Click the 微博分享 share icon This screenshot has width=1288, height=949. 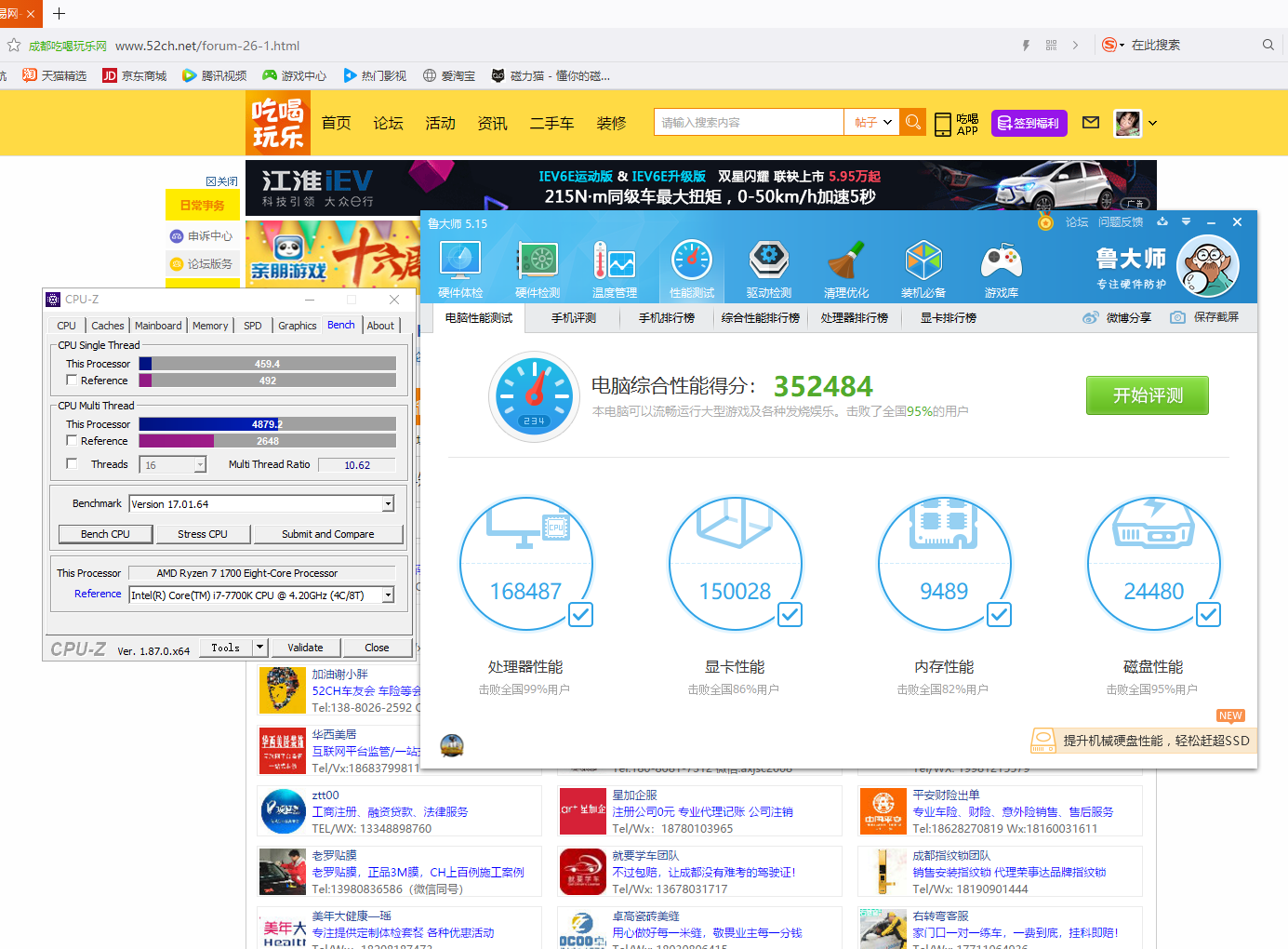[1091, 318]
